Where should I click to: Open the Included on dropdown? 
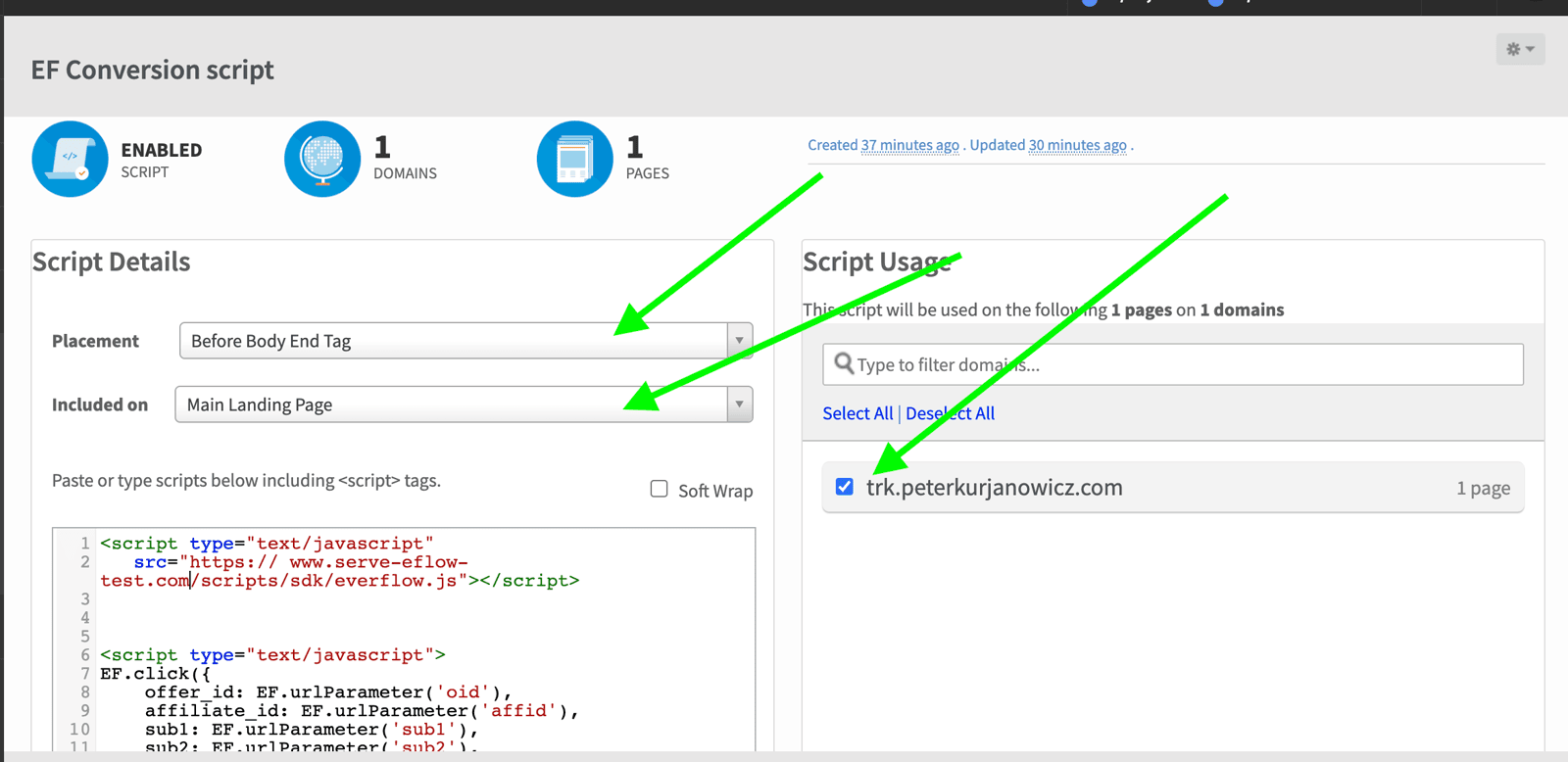pos(464,405)
